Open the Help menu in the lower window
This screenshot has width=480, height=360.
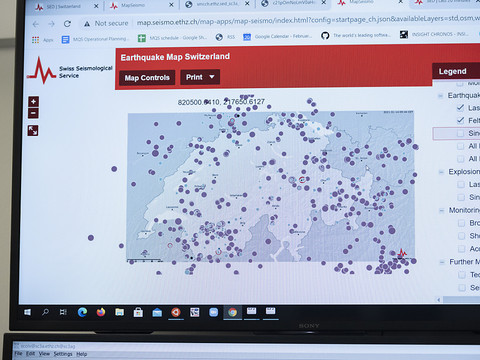81,354
